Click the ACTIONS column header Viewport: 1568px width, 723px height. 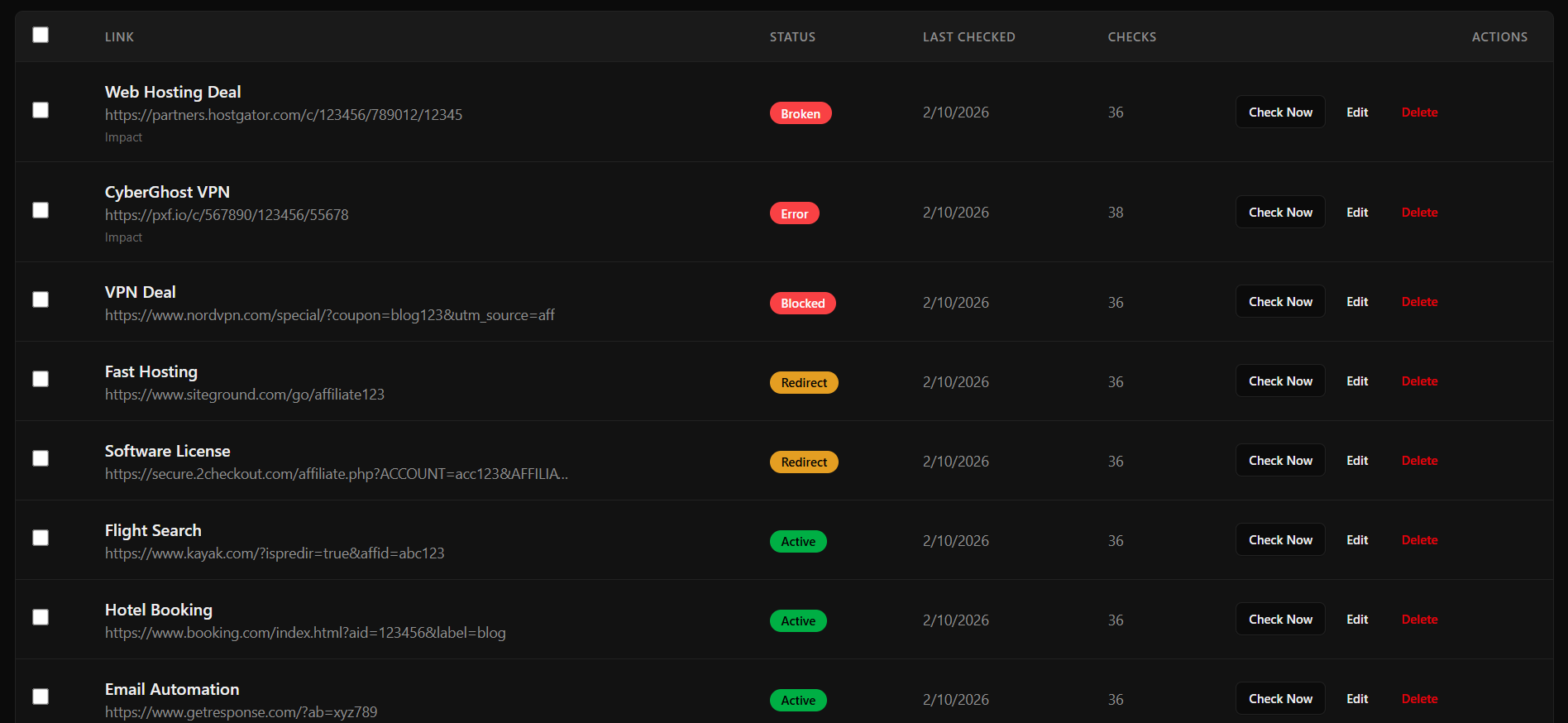(1499, 37)
